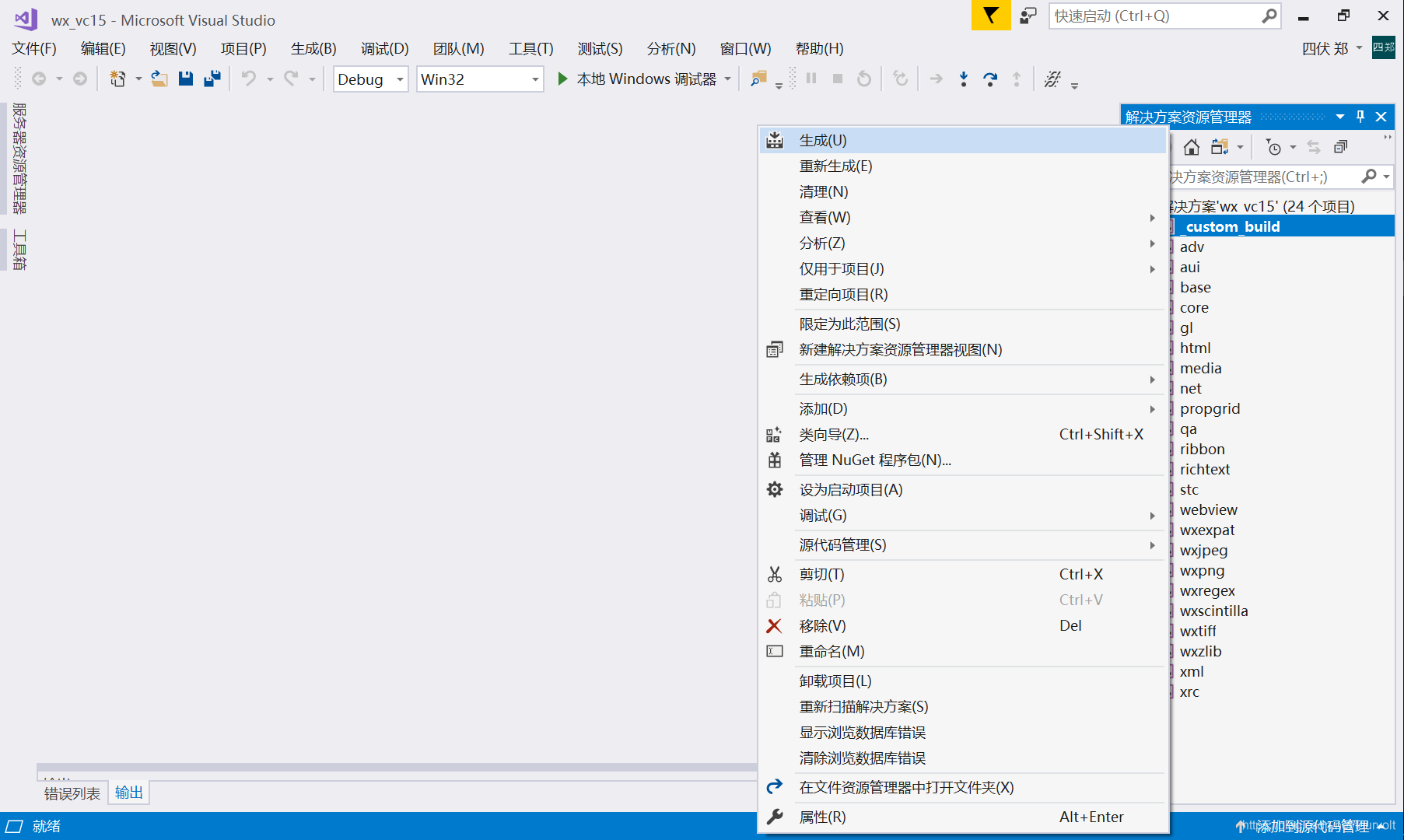
Task: Choose 管理 NuGet 程序包(N) in context menu
Action: click(x=874, y=460)
